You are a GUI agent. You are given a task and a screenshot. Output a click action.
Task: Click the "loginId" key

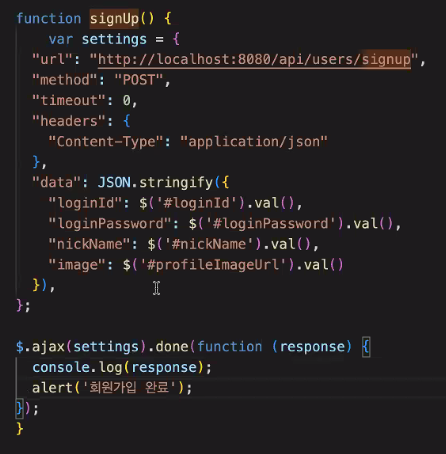click(85, 203)
